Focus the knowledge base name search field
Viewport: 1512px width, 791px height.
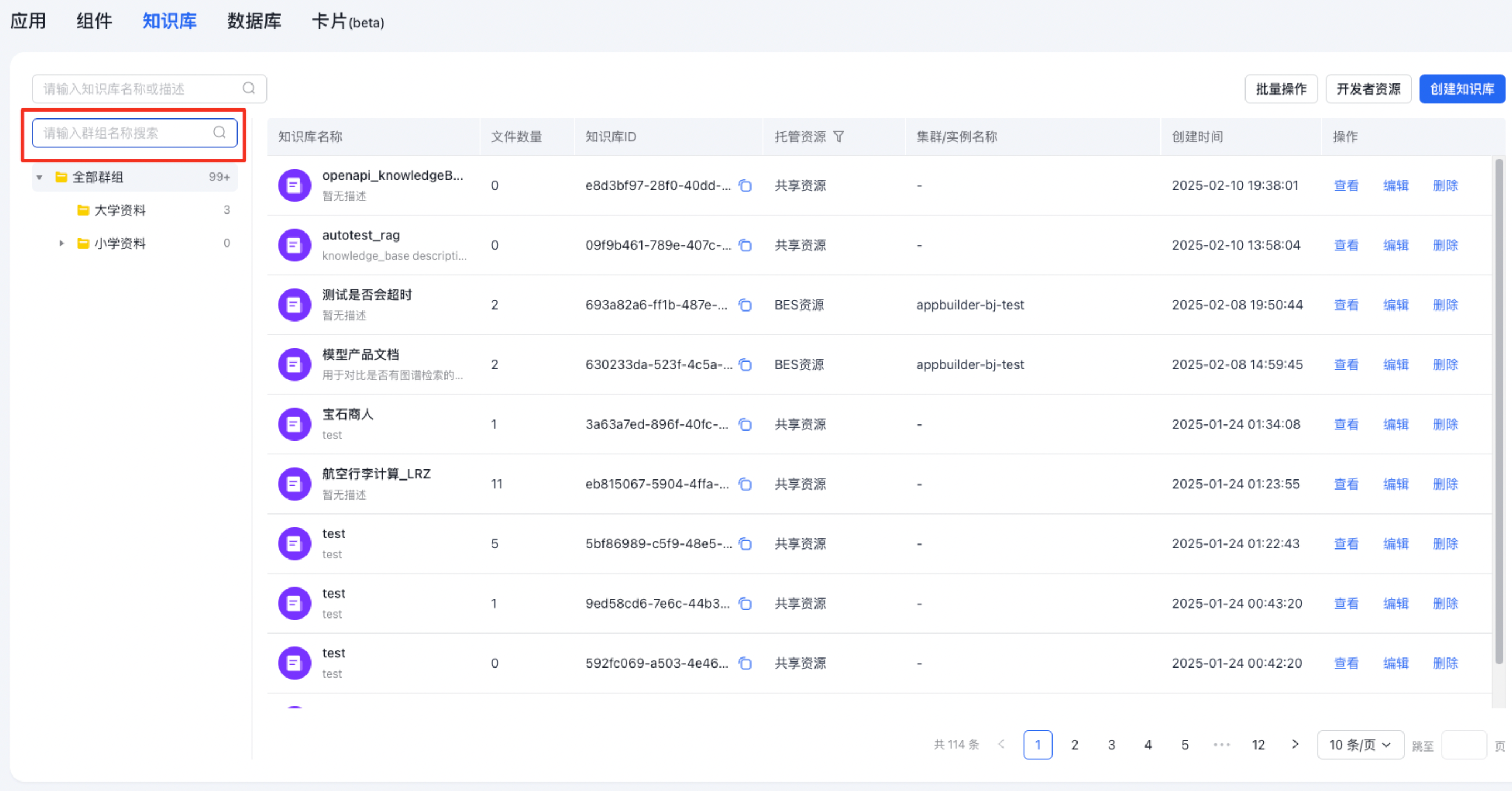pos(150,88)
